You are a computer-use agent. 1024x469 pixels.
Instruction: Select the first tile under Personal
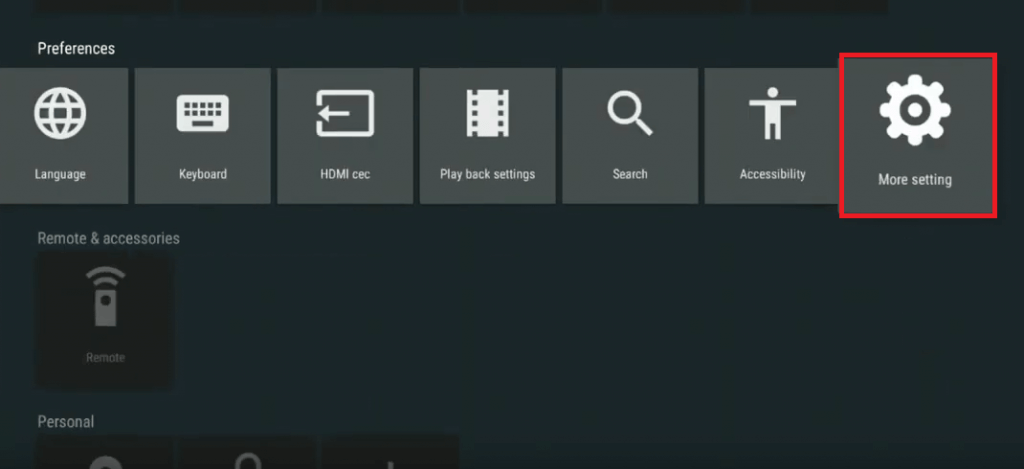click(105, 454)
